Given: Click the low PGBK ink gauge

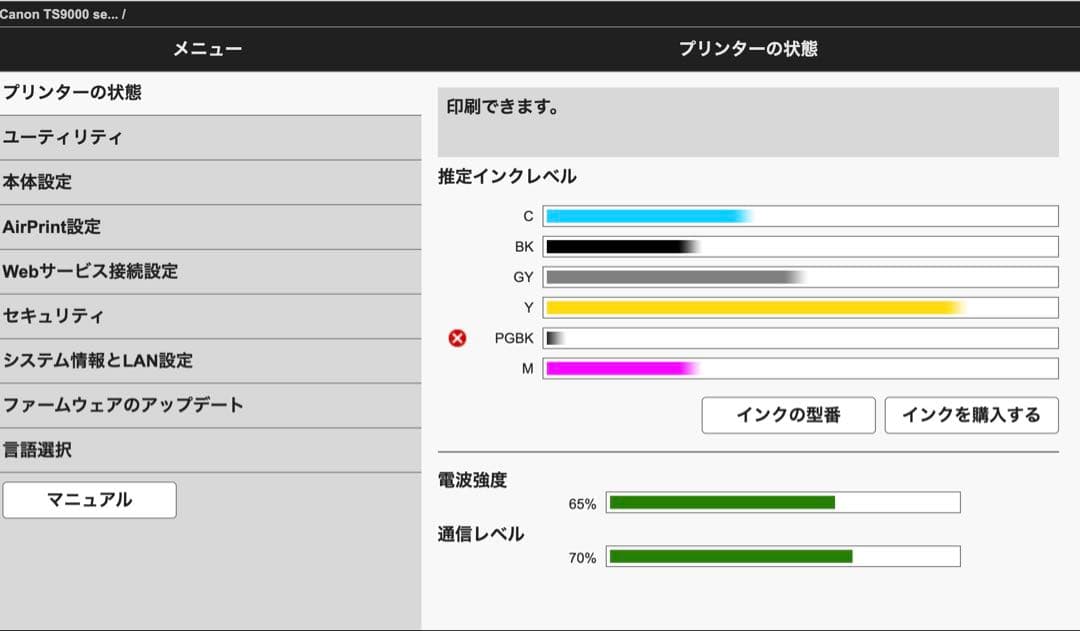Looking at the screenshot, I should (x=800, y=337).
